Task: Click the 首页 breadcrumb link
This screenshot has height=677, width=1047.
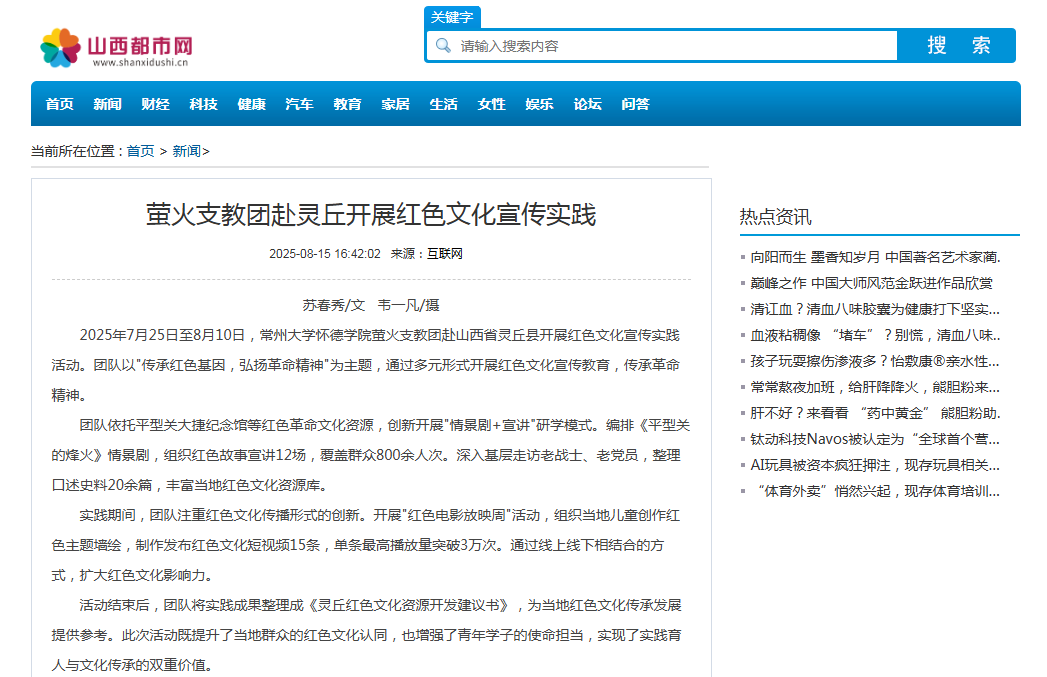Action: click(x=140, y=151)
